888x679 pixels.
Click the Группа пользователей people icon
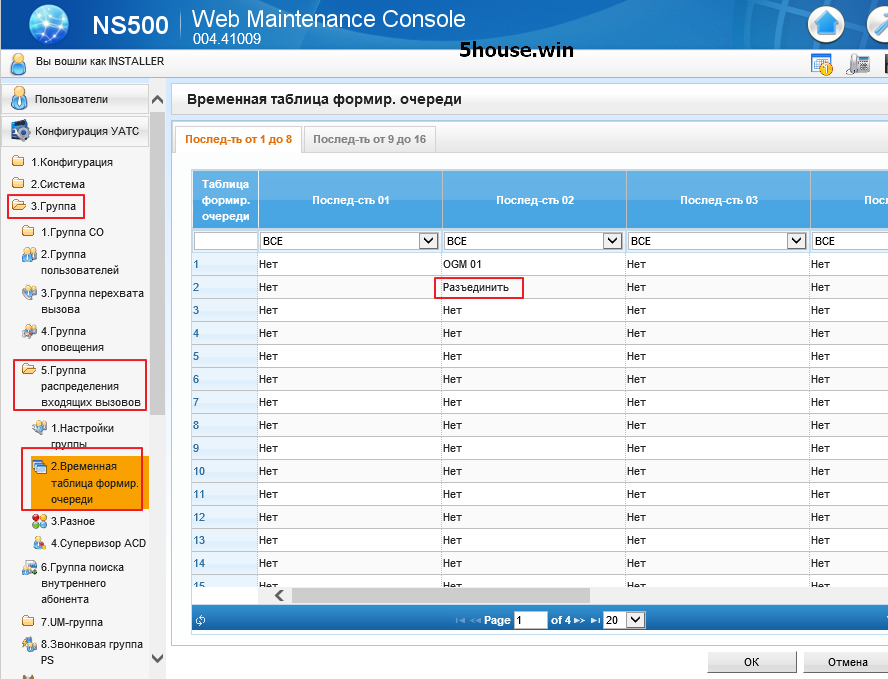(x=29, y=255)
